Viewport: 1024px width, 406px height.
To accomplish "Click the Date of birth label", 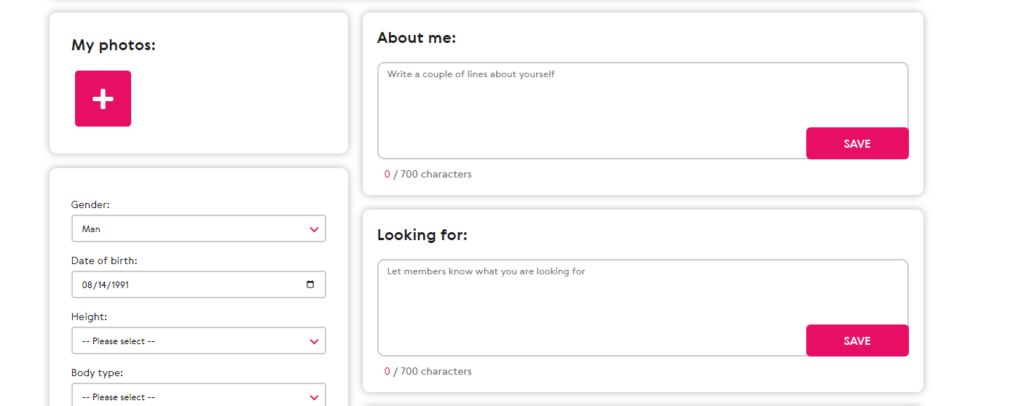I will tap(104, 261).
